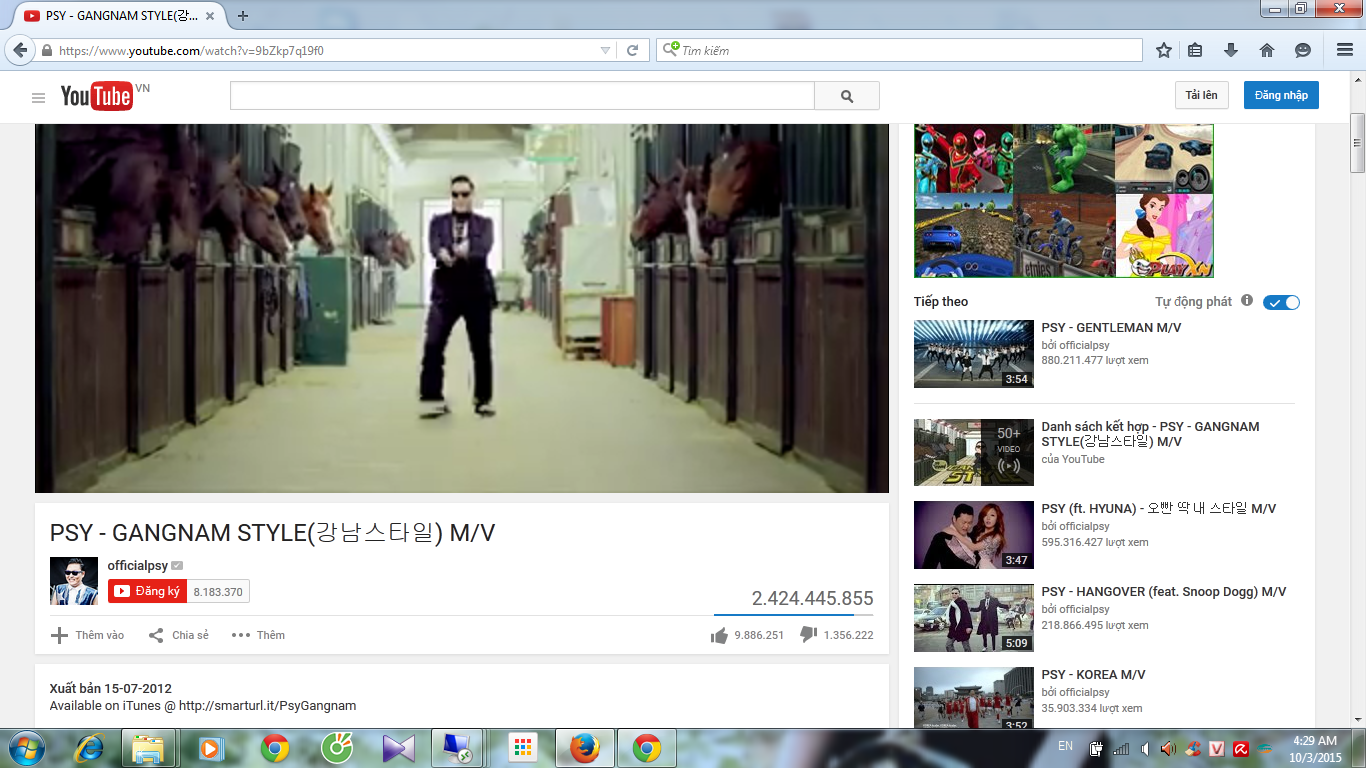Click the power plug tray icon
The width and height of the screenshot is (1366, 768).
pyautogui.click(x=1096, y=748)
